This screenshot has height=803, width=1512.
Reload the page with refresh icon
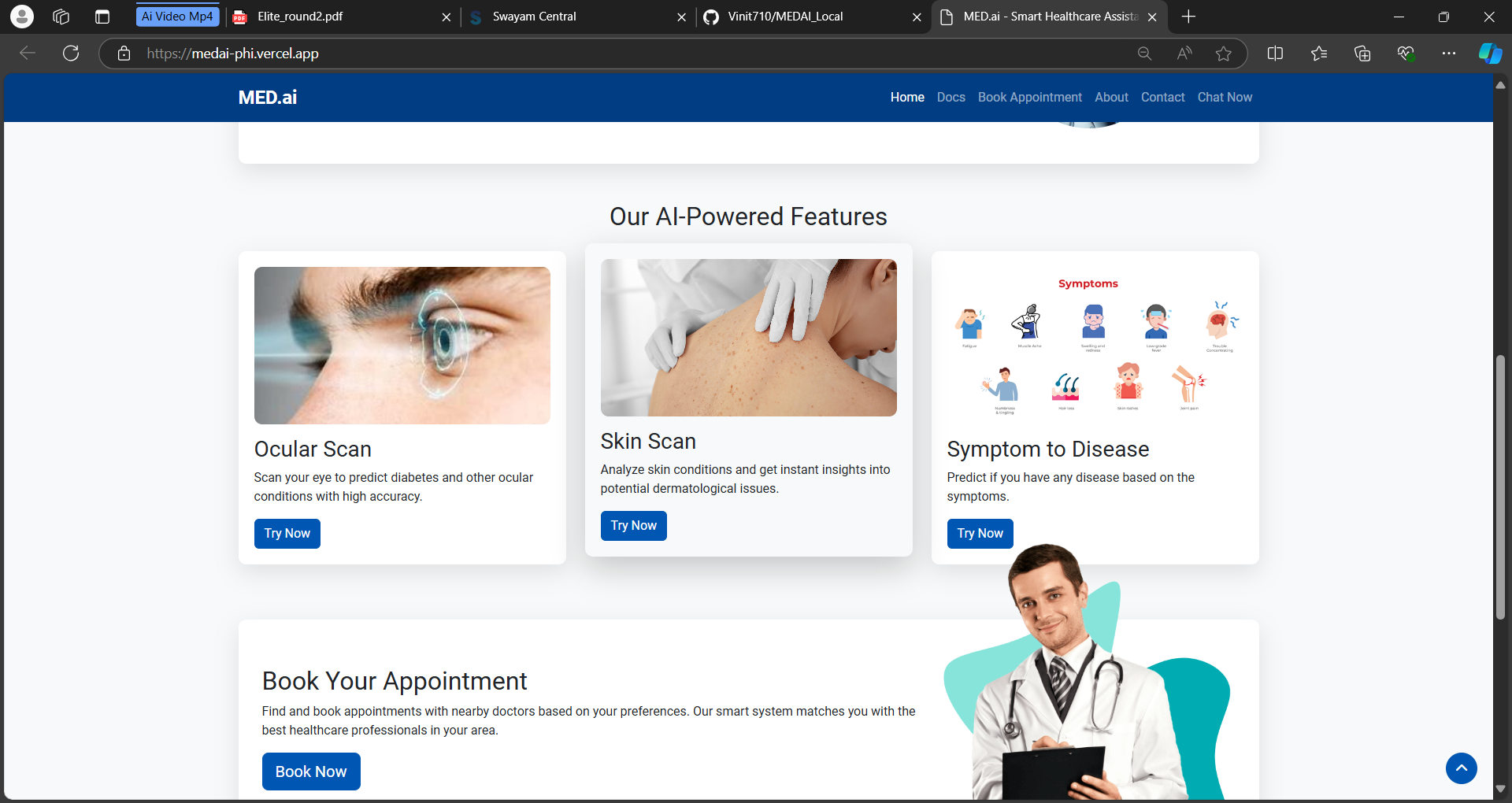71,53
